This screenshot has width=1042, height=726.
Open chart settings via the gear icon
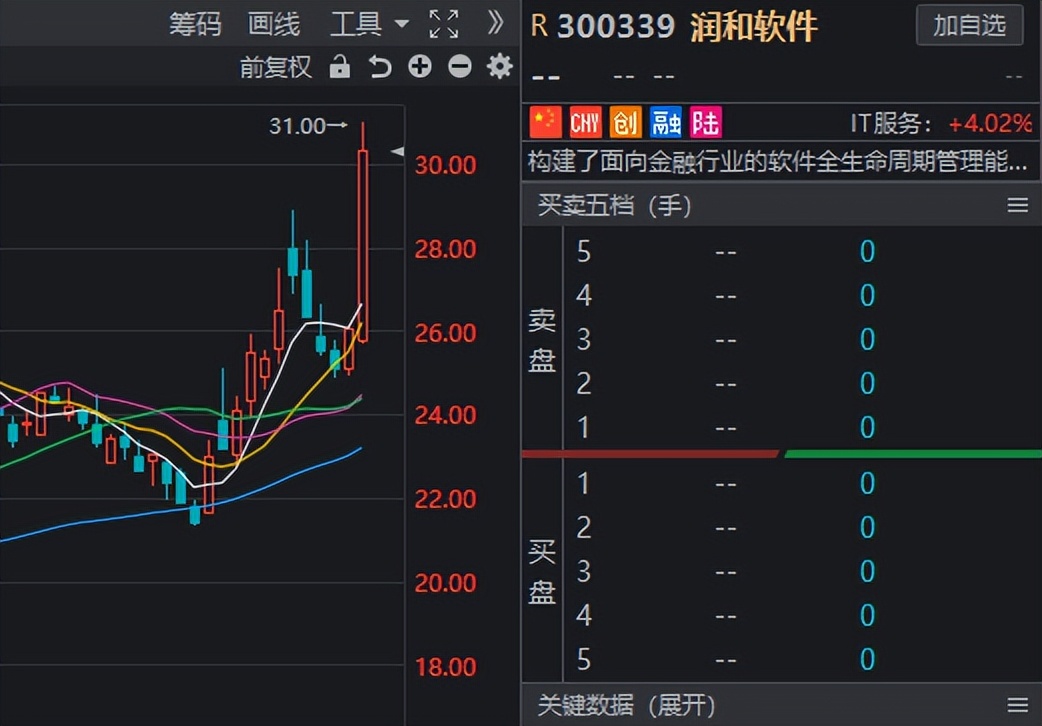[x=498, y=67]
